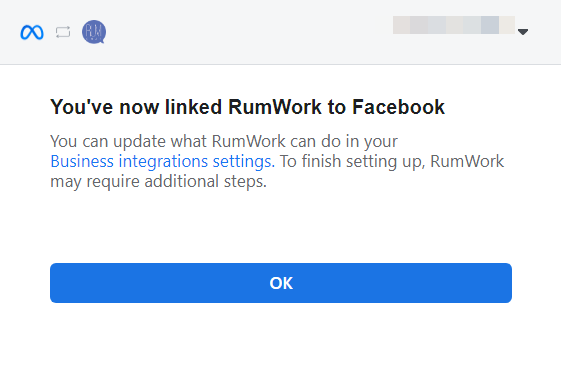The height and width of the screenshot is (368, 561).
Task: Confirm the dialog with the OK button
Action: [281, 283]
